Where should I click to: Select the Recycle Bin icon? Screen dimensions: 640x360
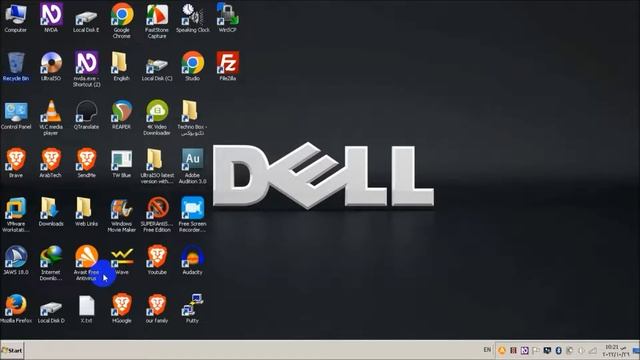(x=16, y=64)
